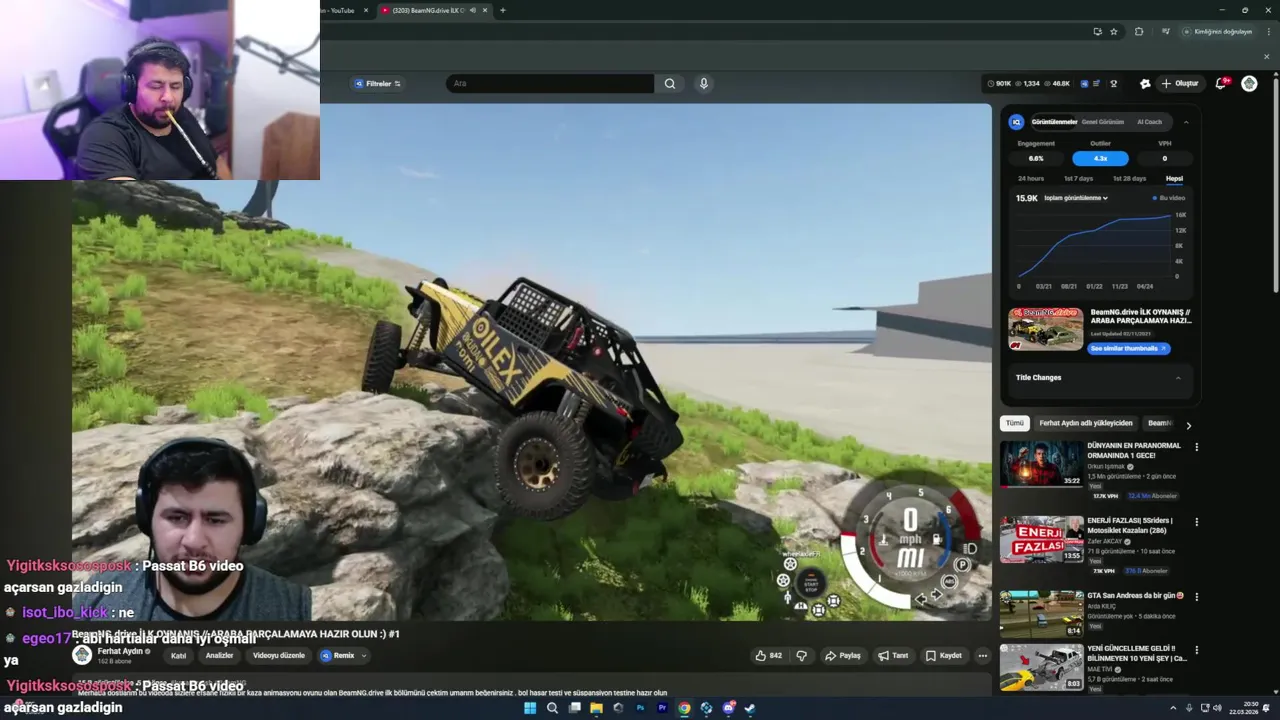Image resolution: width=1280 pixels, height=720 pixels.
Task: Open YouTube notifications bell
Action: (x=1221, y=84)
